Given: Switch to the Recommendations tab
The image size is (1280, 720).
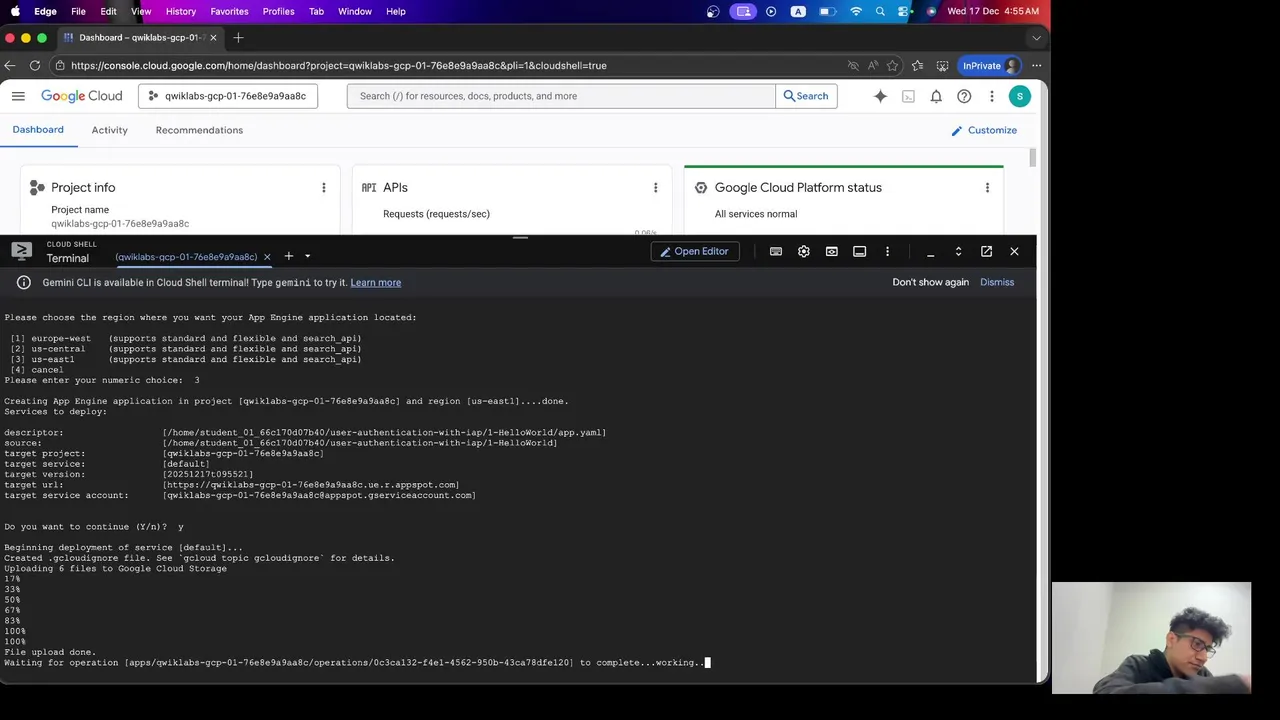Looking at the screenshot, I should (199, 130).
